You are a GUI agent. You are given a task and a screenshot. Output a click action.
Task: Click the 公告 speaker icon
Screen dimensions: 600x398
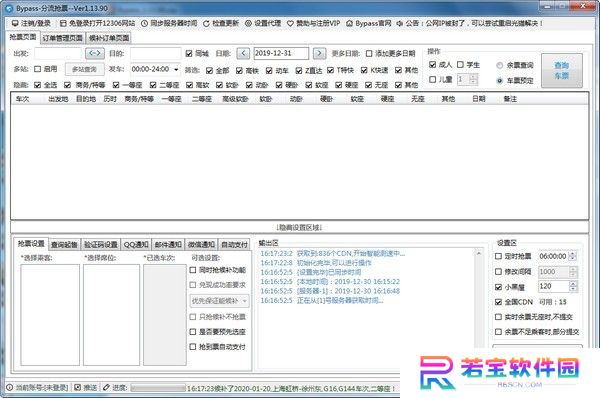[x=399, y=23]
